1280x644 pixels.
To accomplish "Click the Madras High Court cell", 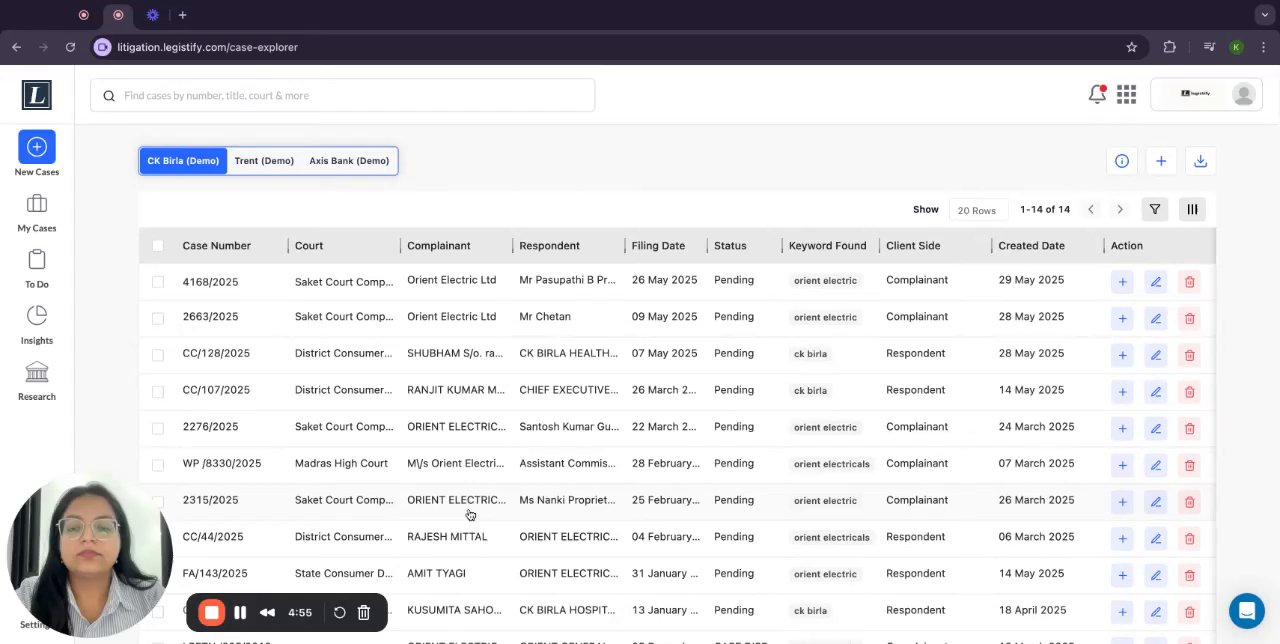I will coord(341,464).
